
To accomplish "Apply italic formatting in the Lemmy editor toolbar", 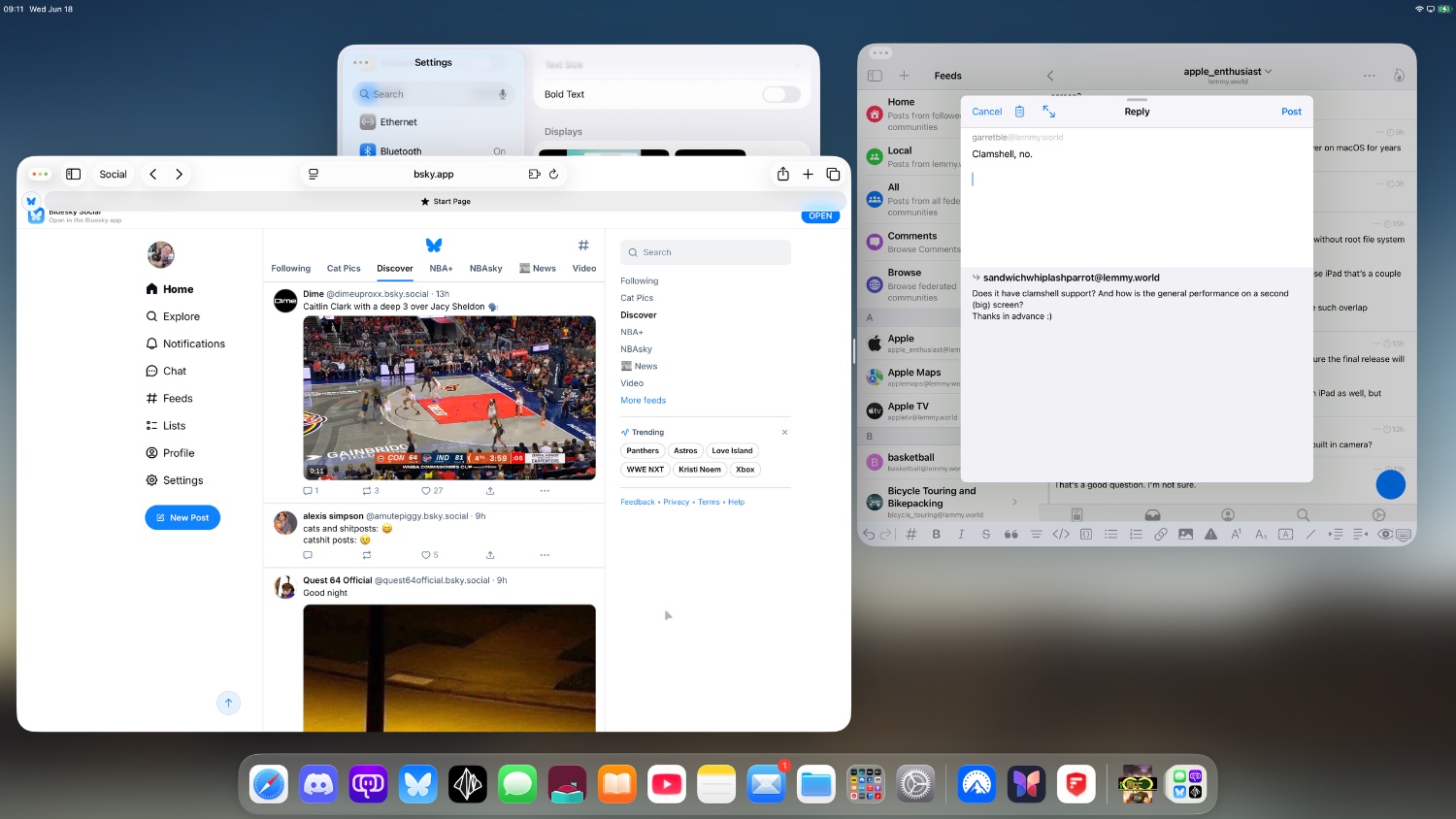I will 961,534.
